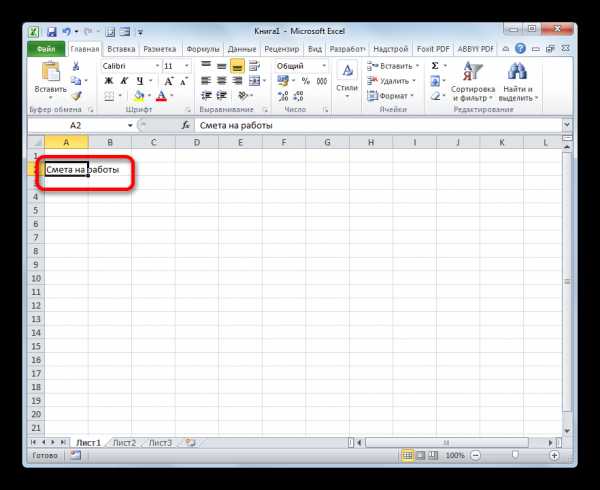This screenshot has width=600, height=490.
Task: Align text to bottom of cell
Action: click(237, 66)
